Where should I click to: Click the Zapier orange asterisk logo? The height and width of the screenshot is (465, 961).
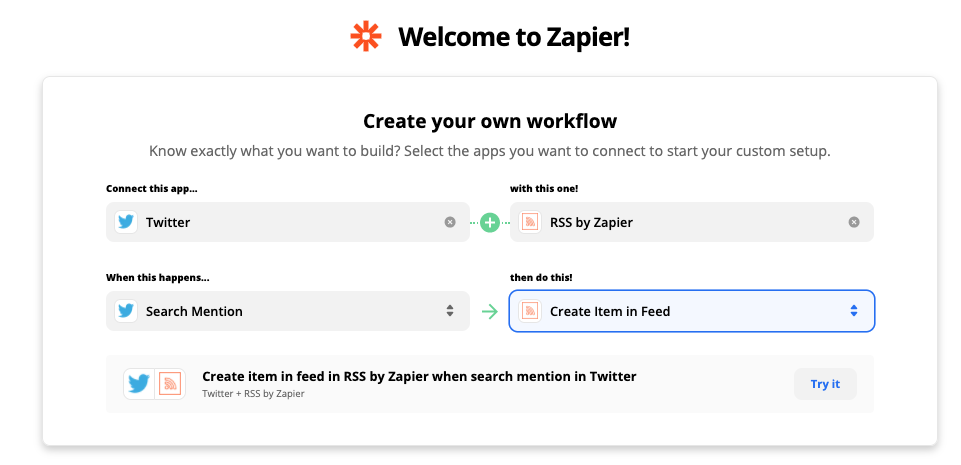click(x=366, y=36)
